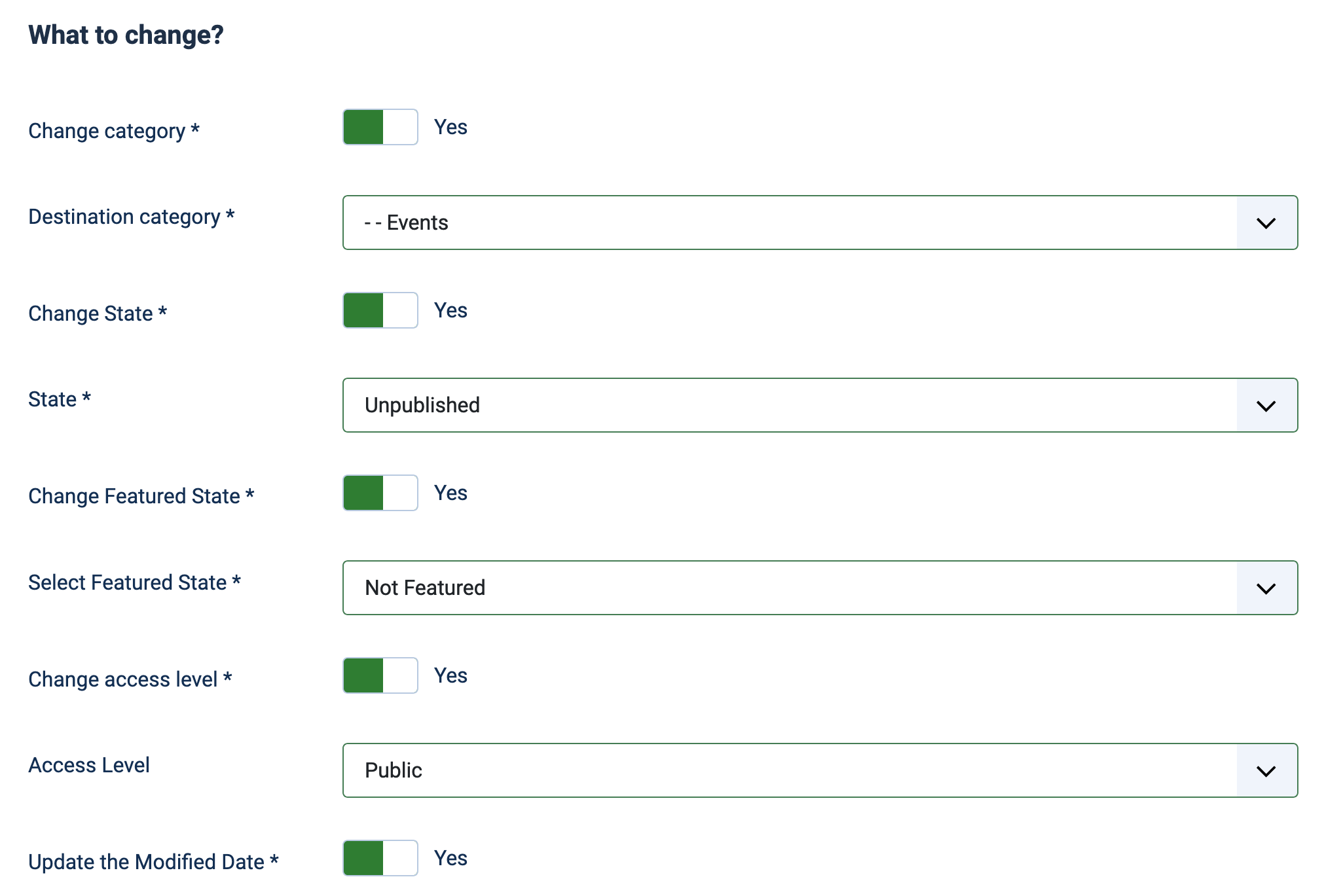Image resolution: width=1324 pixels, height=896 pixels.
Task: Toggle the Change State switch
Action: pyautogui.click(x=380, y=310)
